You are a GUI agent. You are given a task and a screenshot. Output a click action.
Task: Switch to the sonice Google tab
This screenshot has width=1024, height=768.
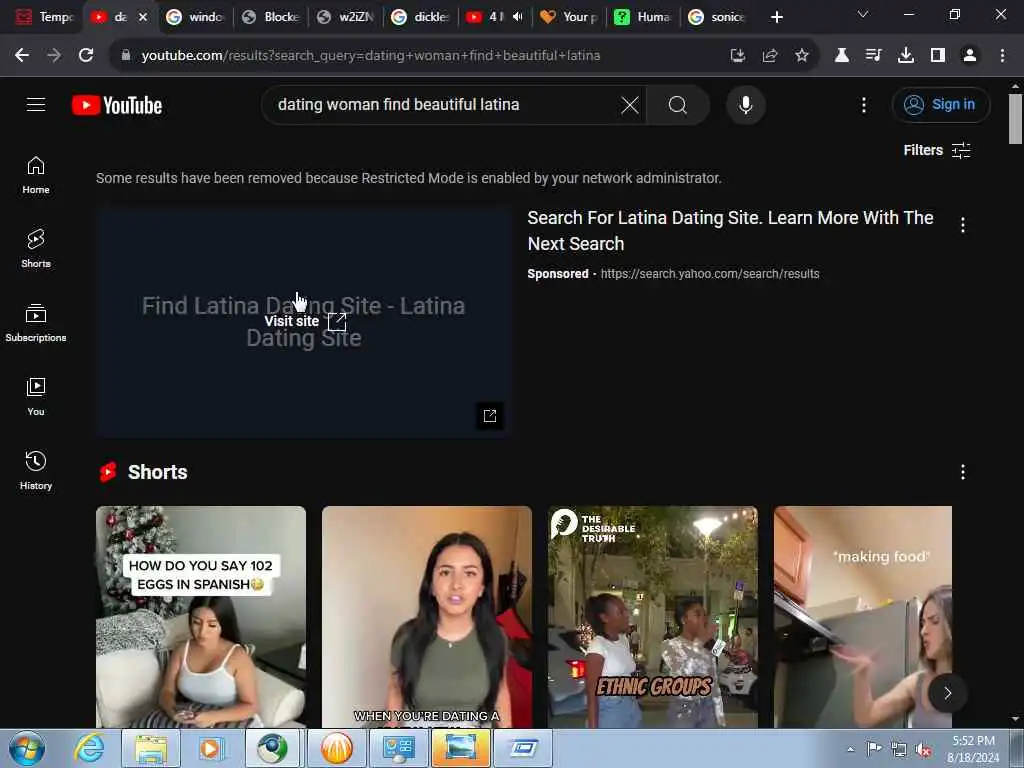point(717,17)
